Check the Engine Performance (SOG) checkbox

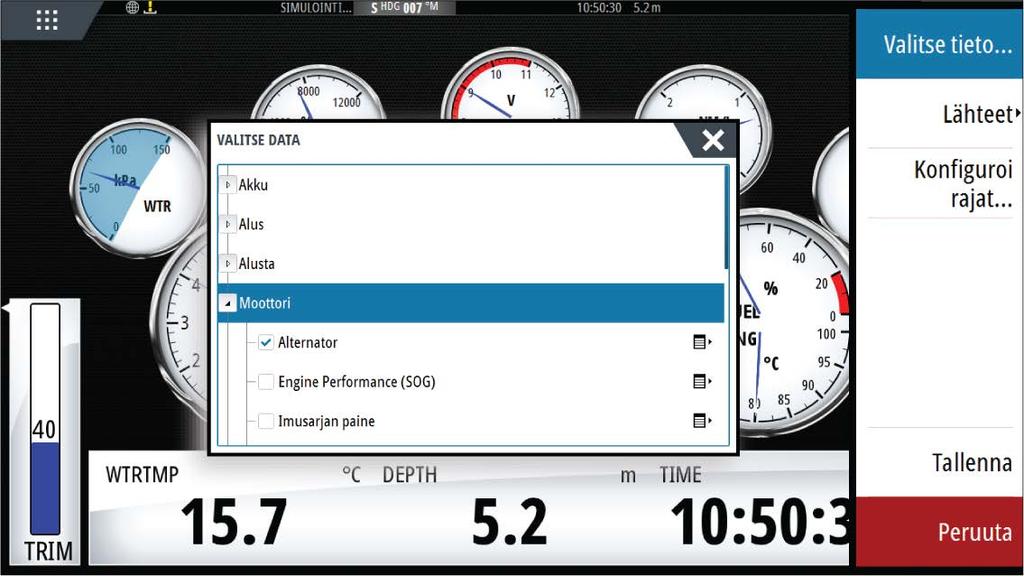pyautogui.click(x=266, y=381)
